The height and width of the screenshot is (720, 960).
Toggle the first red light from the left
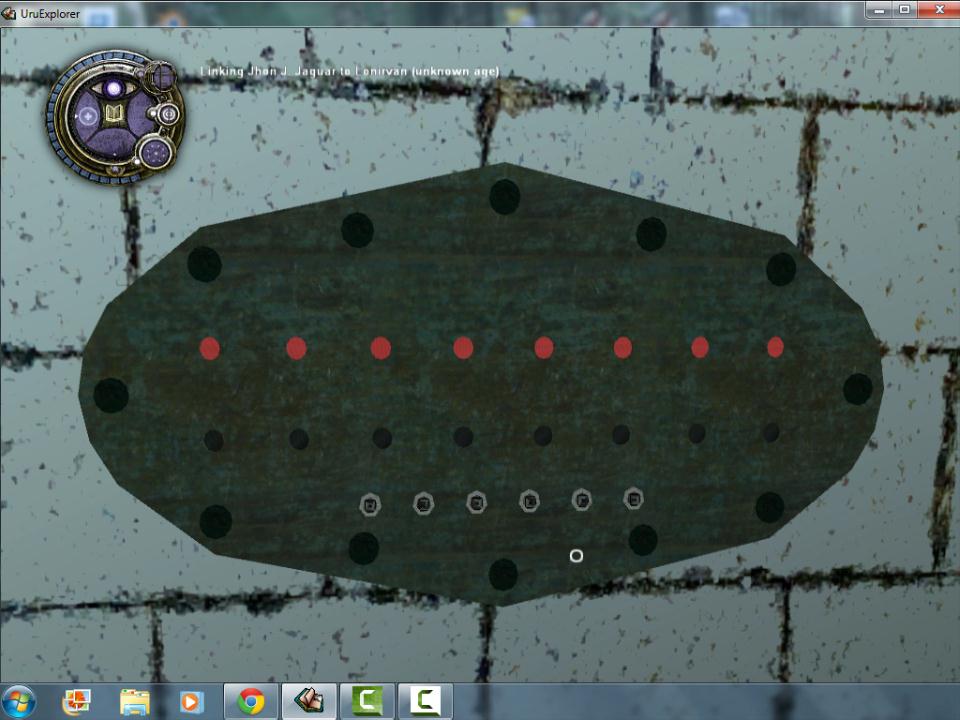tap(209, 348)
